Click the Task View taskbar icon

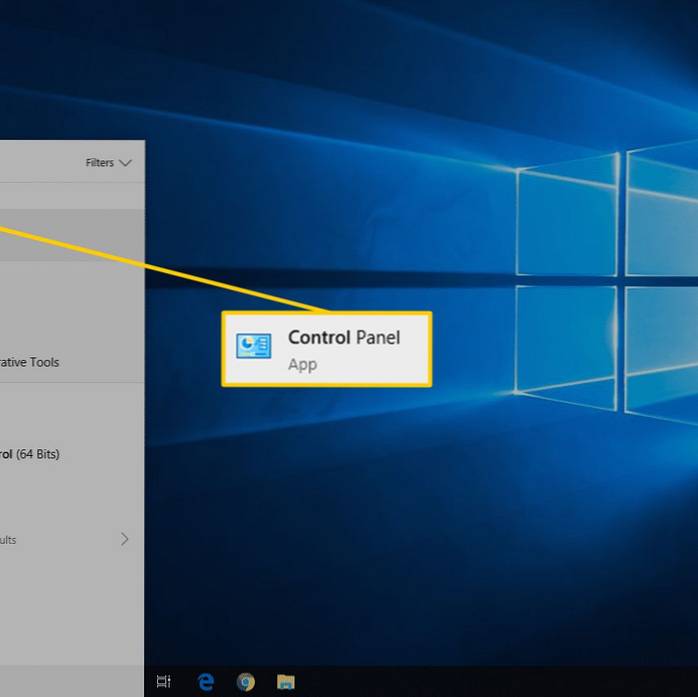click(x=164, y=682)
